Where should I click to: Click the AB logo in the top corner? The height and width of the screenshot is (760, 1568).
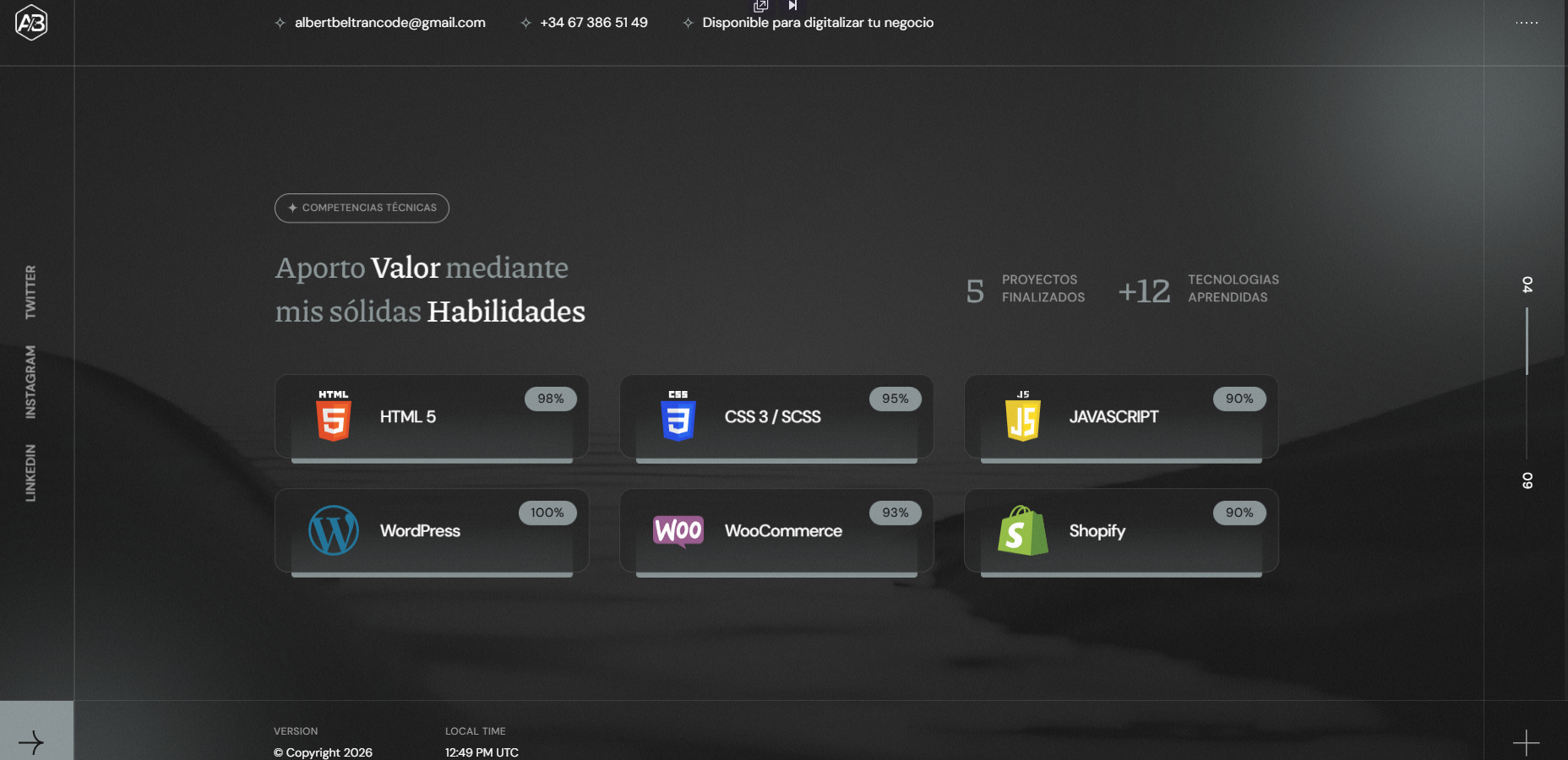coord(31,23)
